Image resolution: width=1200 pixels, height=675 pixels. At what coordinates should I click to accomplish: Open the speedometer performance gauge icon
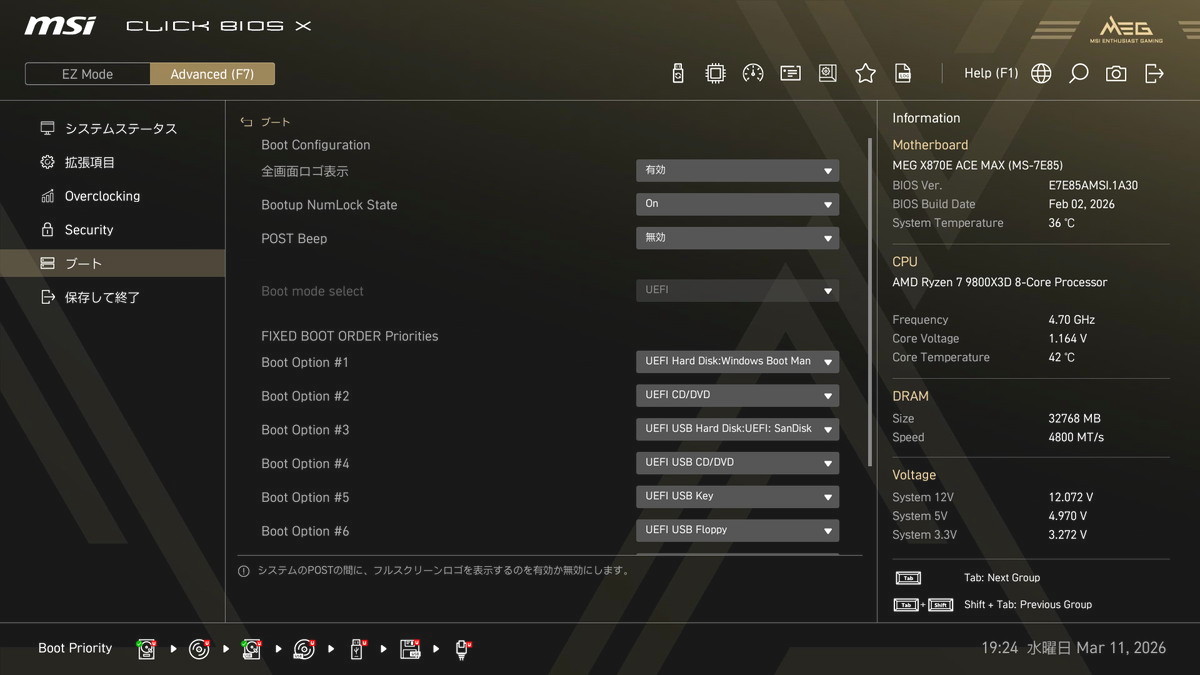pyautogui.click(x=753, y=73)
